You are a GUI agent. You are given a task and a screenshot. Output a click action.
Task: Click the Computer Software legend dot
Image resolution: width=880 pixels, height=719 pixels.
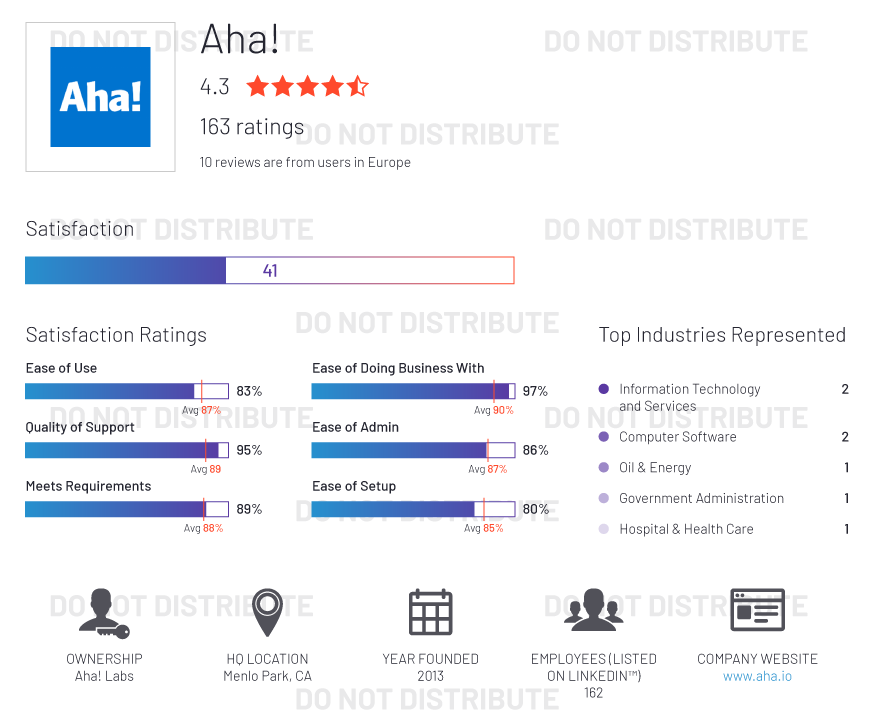click(x=603, y=437)
